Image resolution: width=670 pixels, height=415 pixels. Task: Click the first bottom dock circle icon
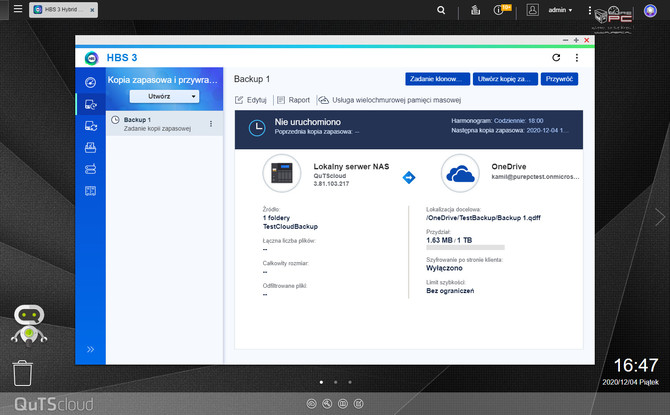(x=311, y=403)
